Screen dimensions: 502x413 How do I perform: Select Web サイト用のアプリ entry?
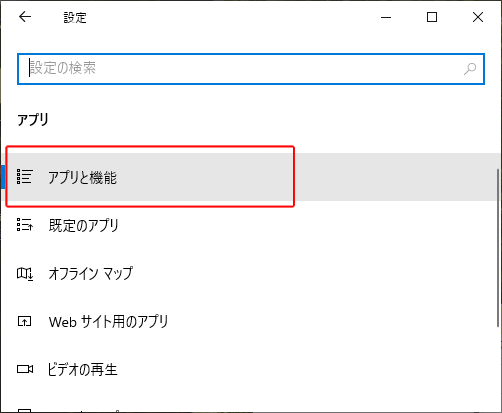click(249, 322)
